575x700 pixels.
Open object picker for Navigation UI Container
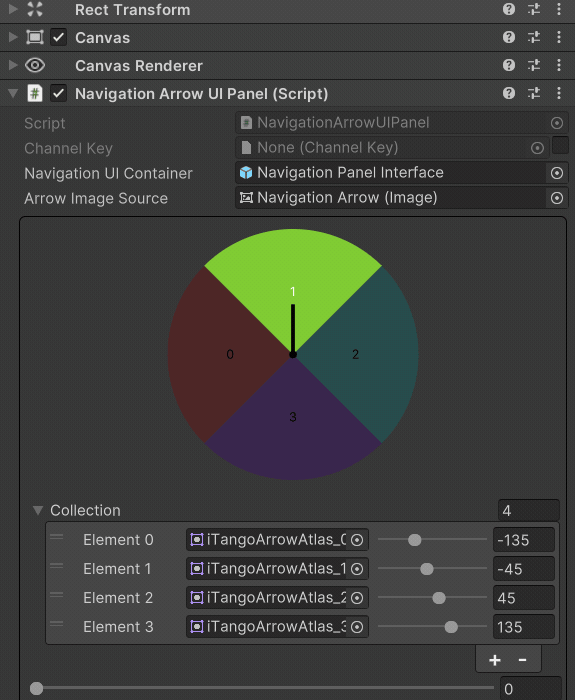point(557,173)
